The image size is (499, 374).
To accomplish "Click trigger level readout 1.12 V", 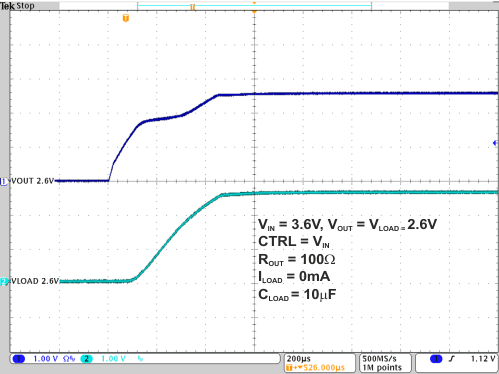I will [483, 359].
